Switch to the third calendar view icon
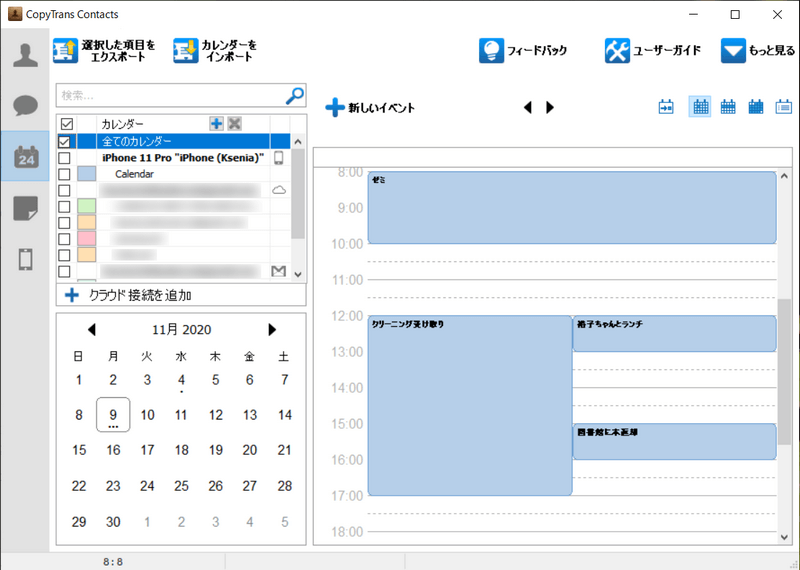Screen dimensions: 800x570 point(728,107)
